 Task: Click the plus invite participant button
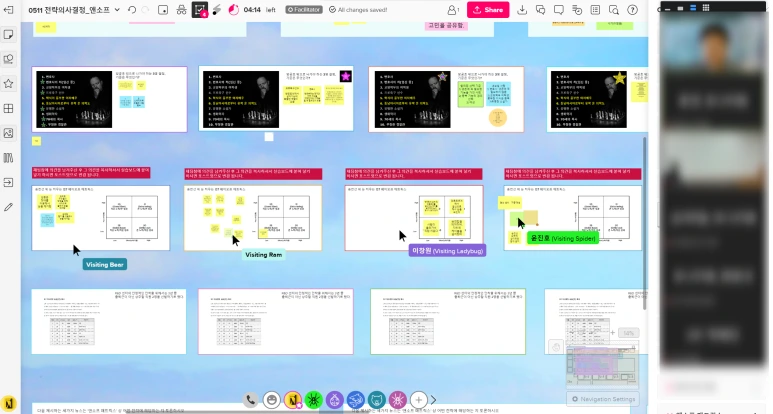click(419, 400)
